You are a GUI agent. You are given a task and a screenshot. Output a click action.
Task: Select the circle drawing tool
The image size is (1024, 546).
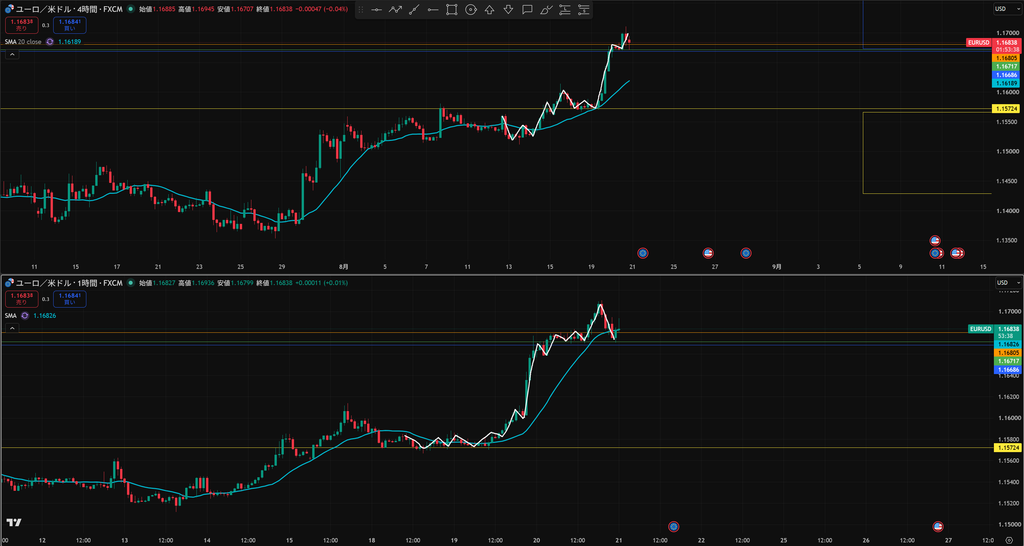(x=470, y=10)
